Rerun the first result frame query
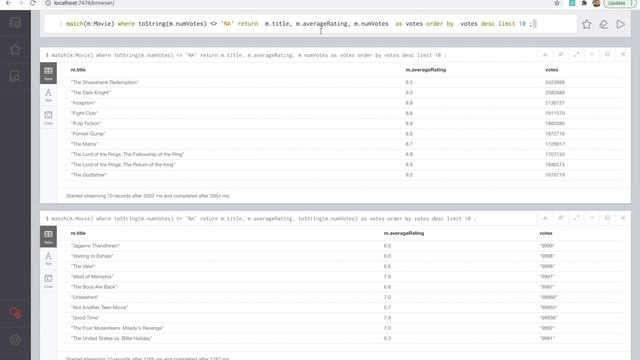This screenshot has width=640, height=360. pos(607,55)
